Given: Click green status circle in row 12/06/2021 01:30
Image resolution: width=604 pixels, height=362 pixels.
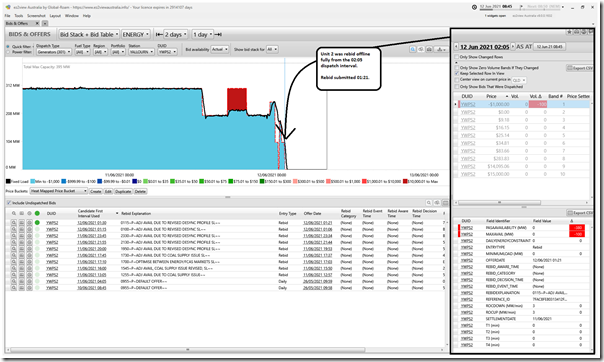Looking at the screenshot, I should click(x=37, y=223).
